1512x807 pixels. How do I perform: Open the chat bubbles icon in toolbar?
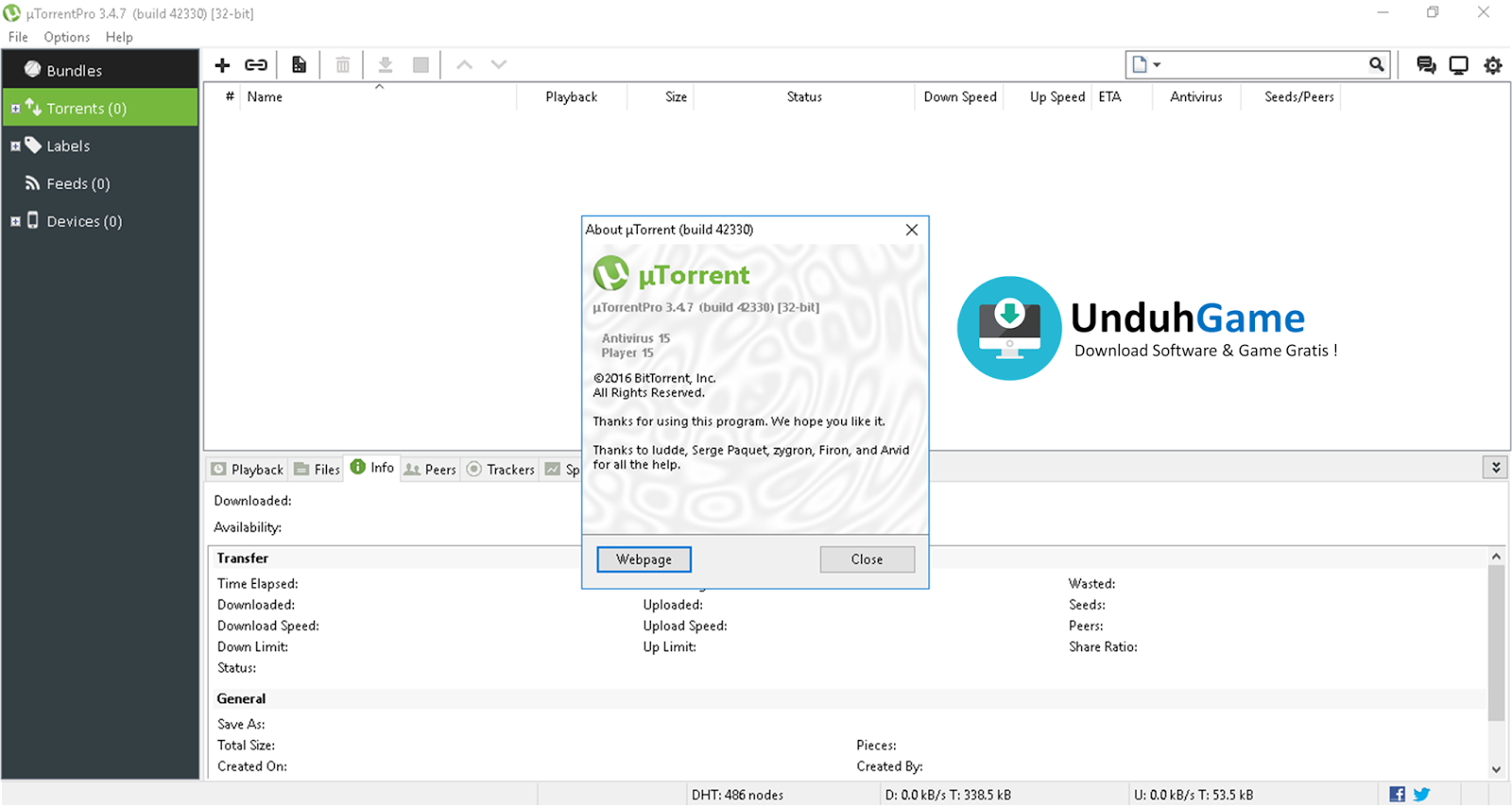tap(1426, 65)
